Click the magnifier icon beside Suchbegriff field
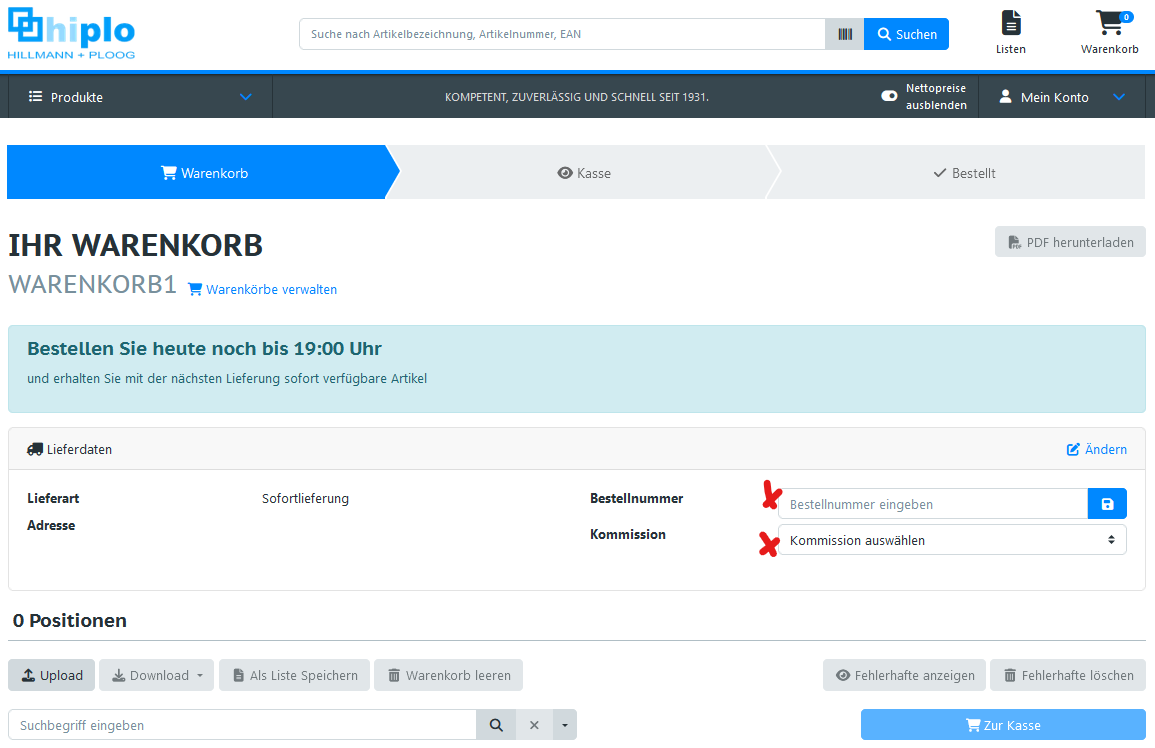This screenshot has height=748, width=1155. coord(495,725)
